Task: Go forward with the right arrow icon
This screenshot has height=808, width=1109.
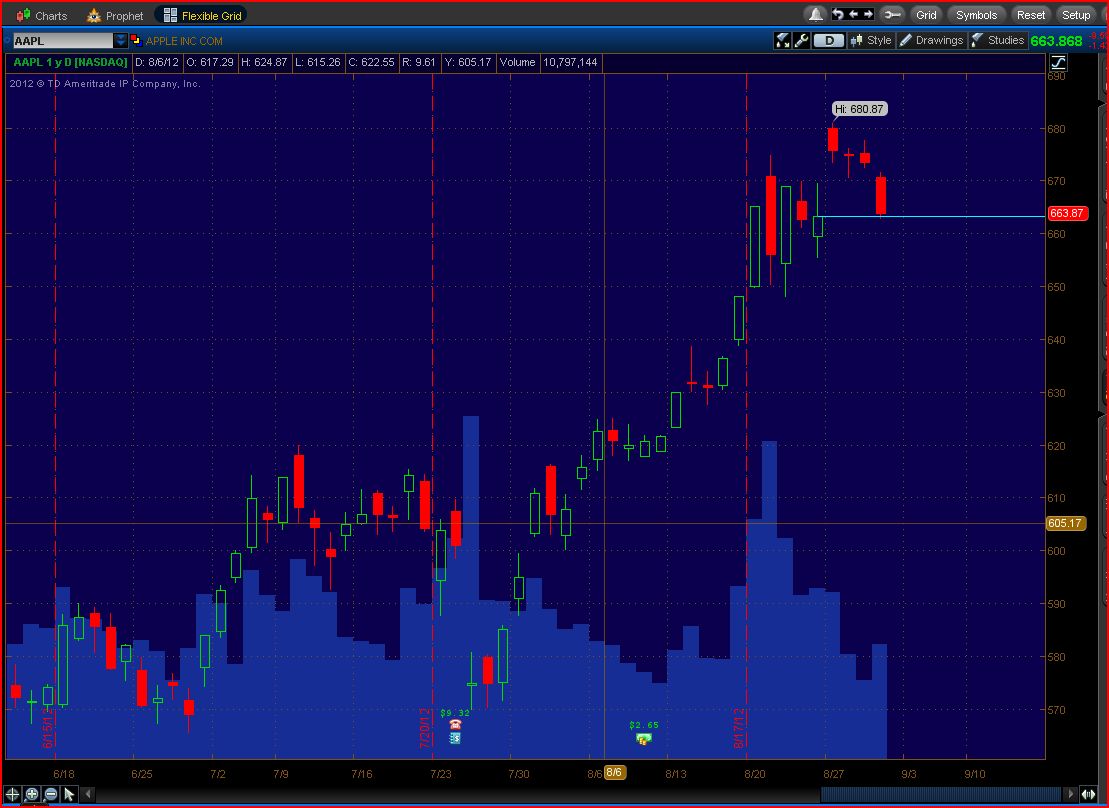Action: click(x=869, y=15)
